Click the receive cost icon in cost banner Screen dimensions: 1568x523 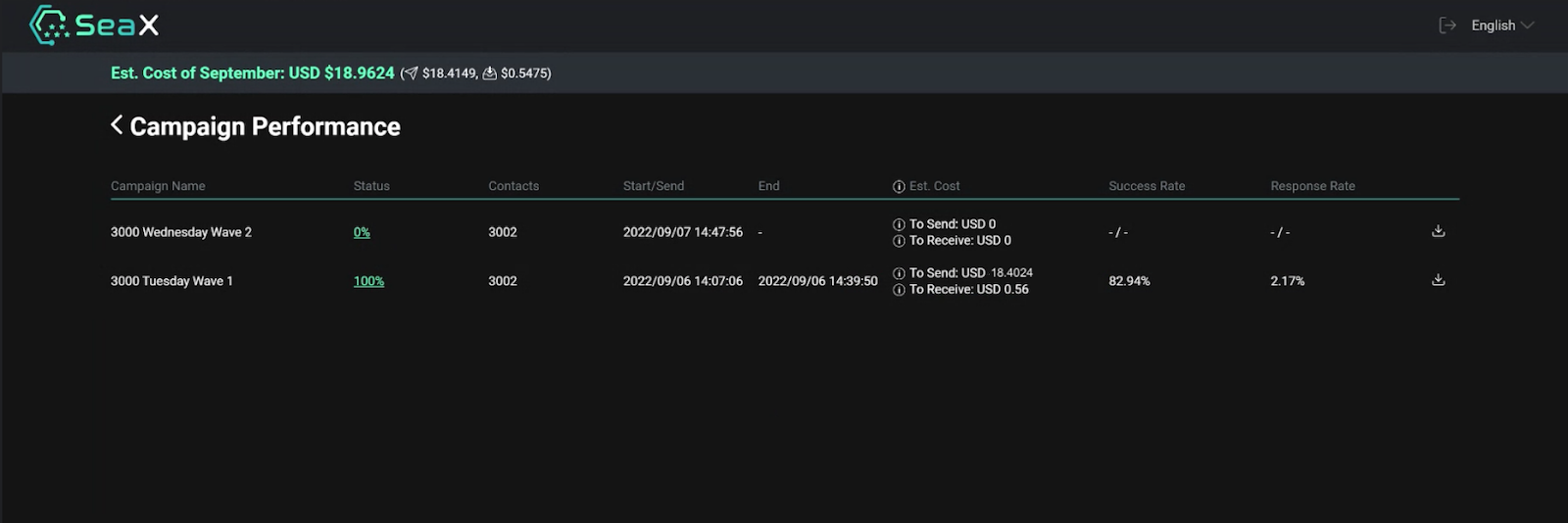point(489,73)
